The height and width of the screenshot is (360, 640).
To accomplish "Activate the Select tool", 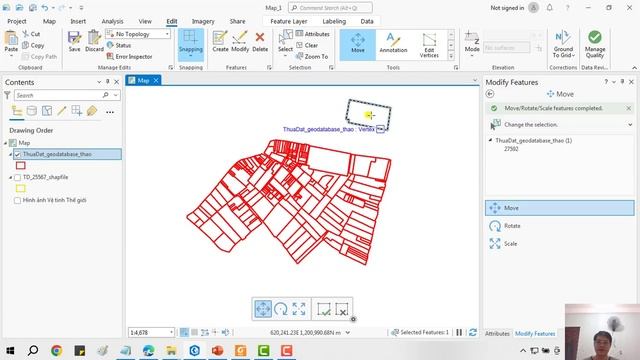I will tap(285, 42).
